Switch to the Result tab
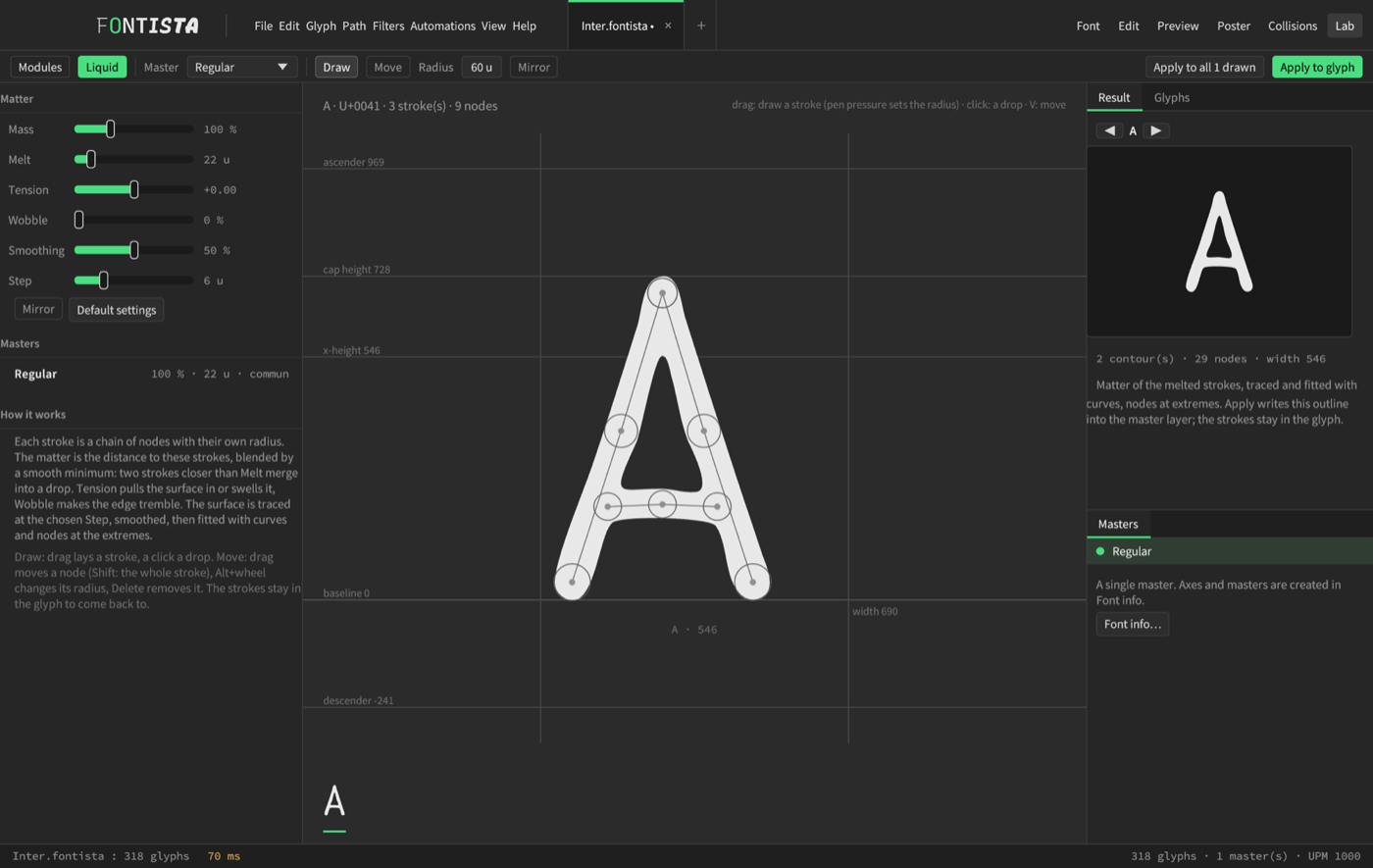Image resolution: width=1373 pixels, height=868 pixels. 1114,97
